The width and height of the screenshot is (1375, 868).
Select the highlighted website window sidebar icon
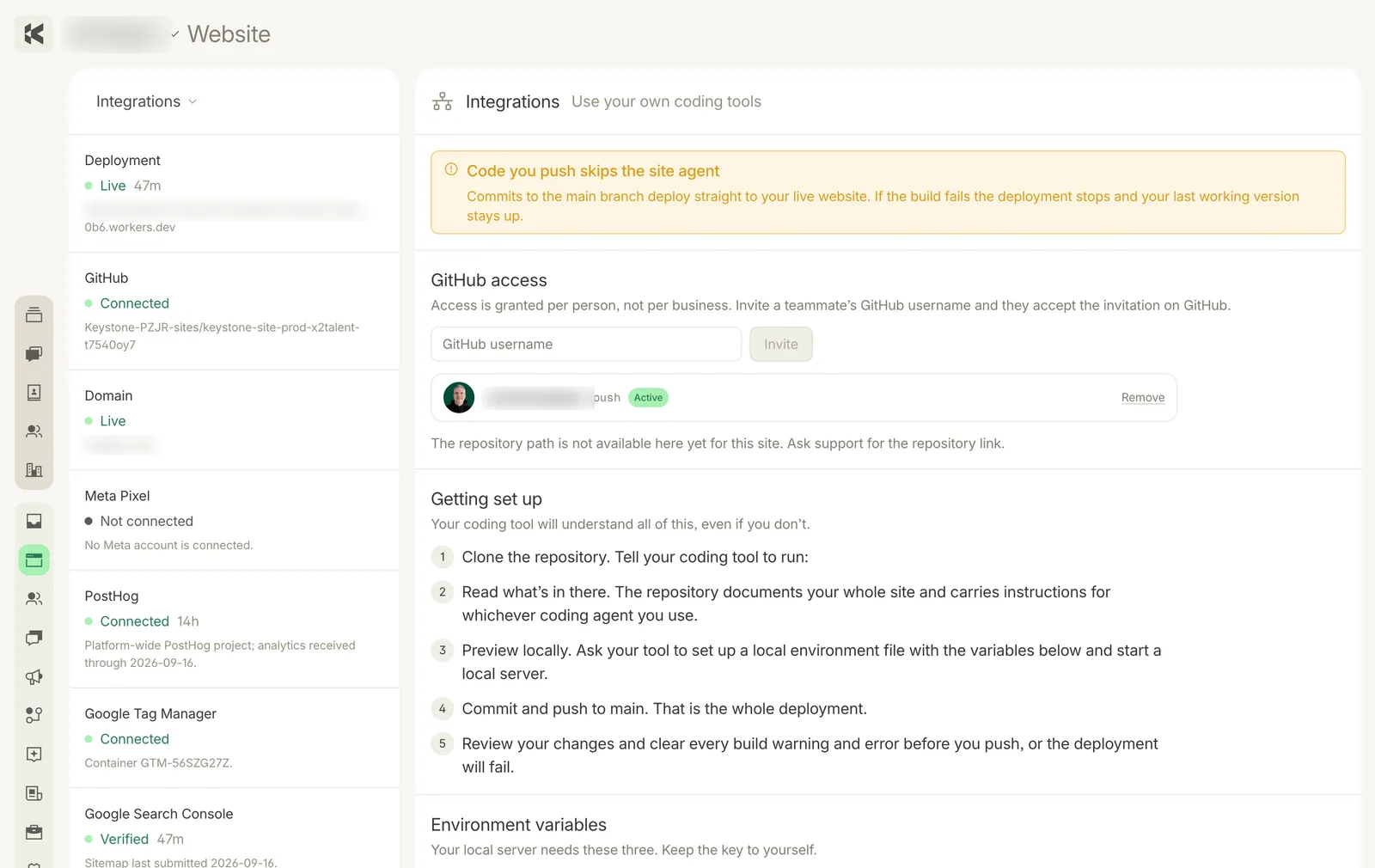(34, 560)
